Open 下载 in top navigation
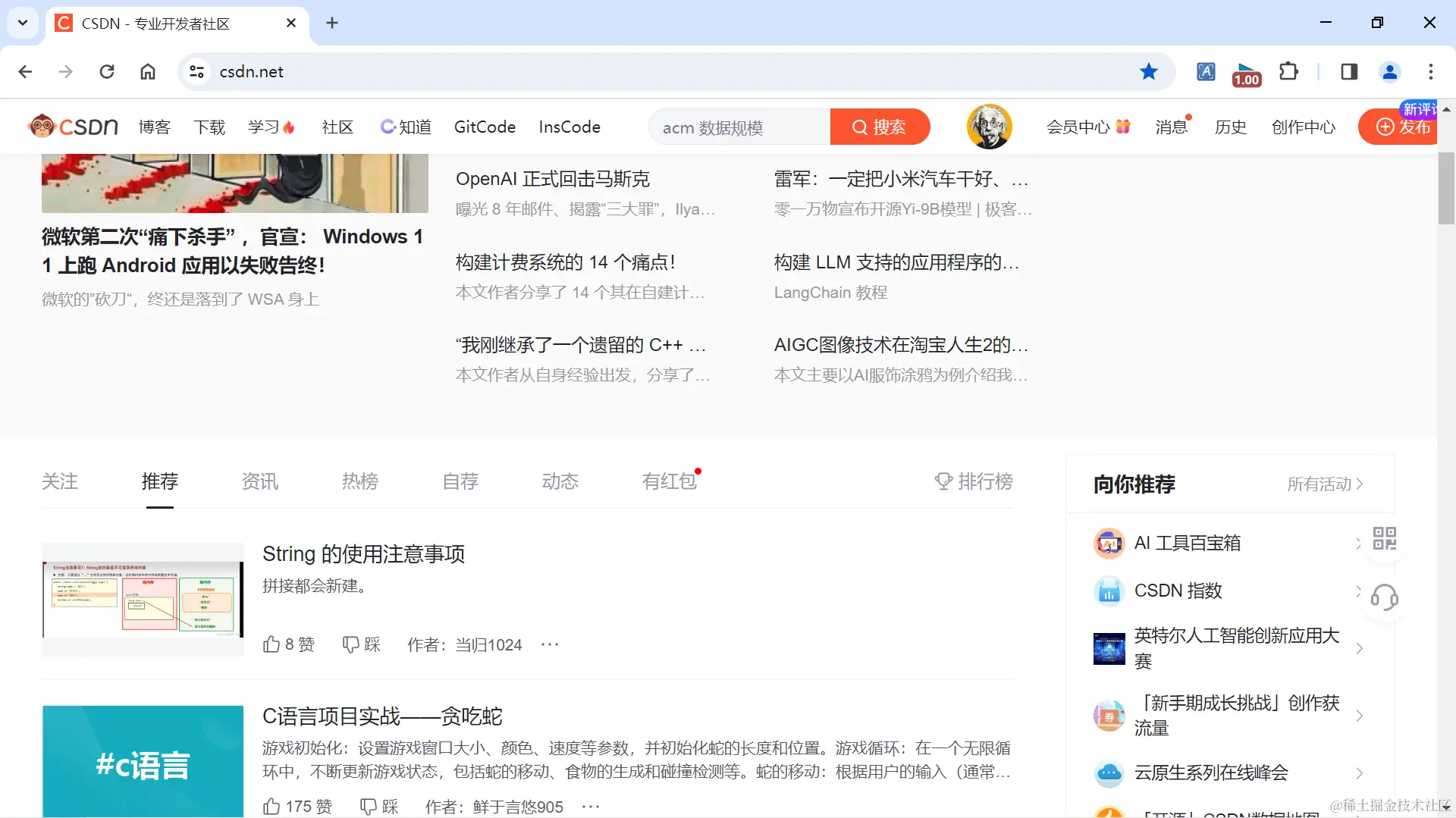 click(x=209, y=127)
